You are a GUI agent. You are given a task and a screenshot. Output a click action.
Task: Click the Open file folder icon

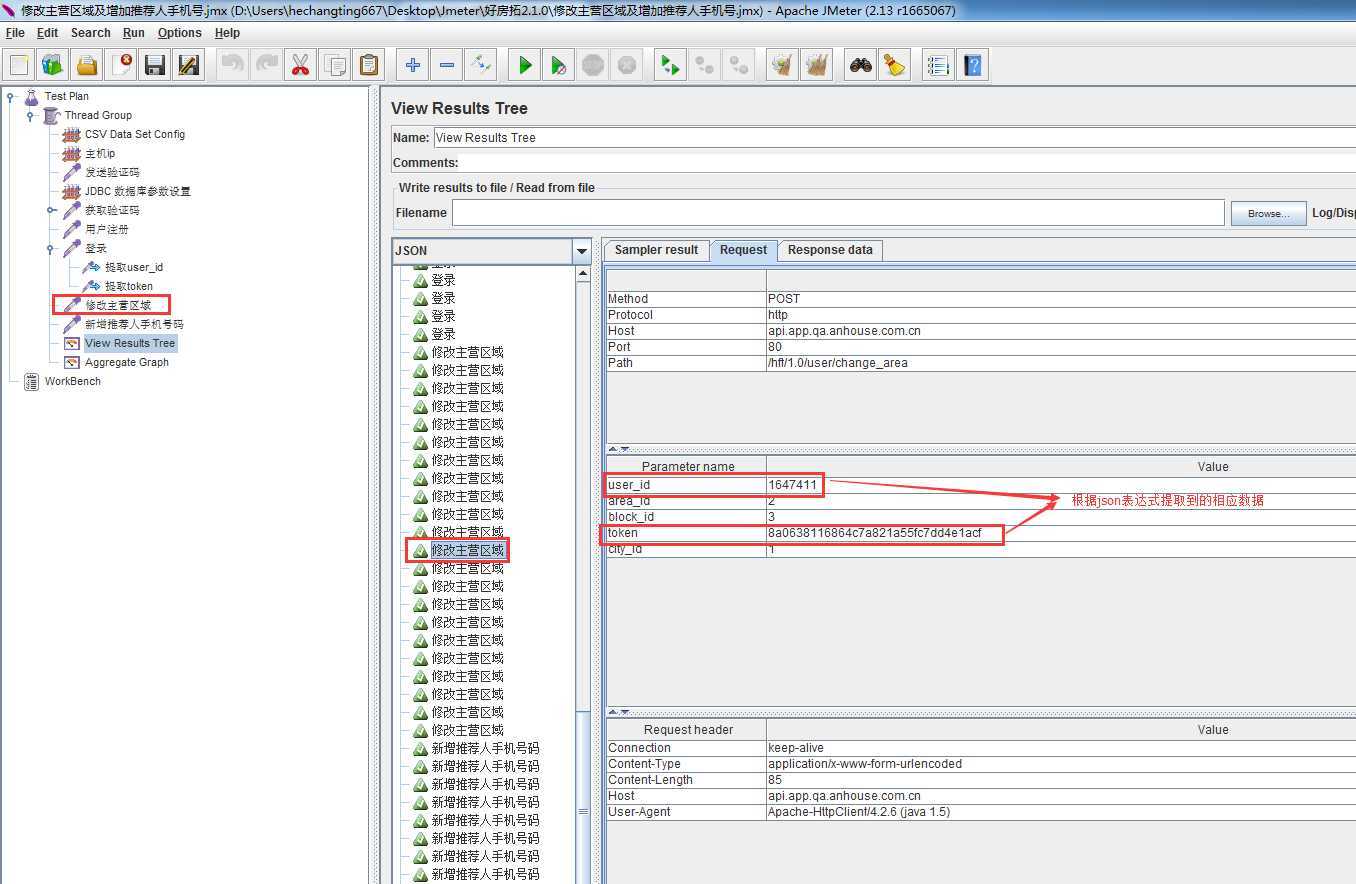click(87, 66)
